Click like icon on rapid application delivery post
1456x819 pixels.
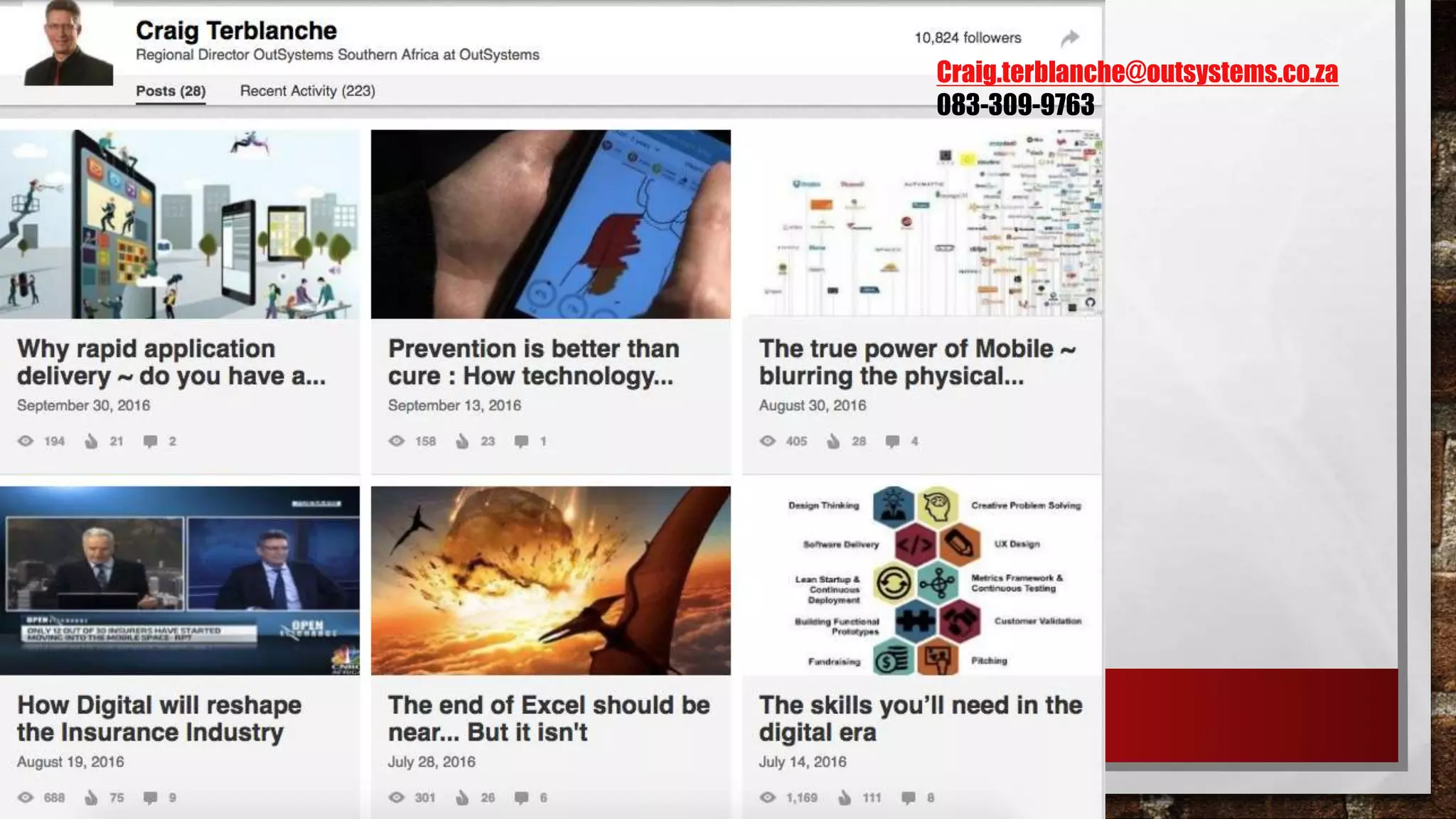92,441
